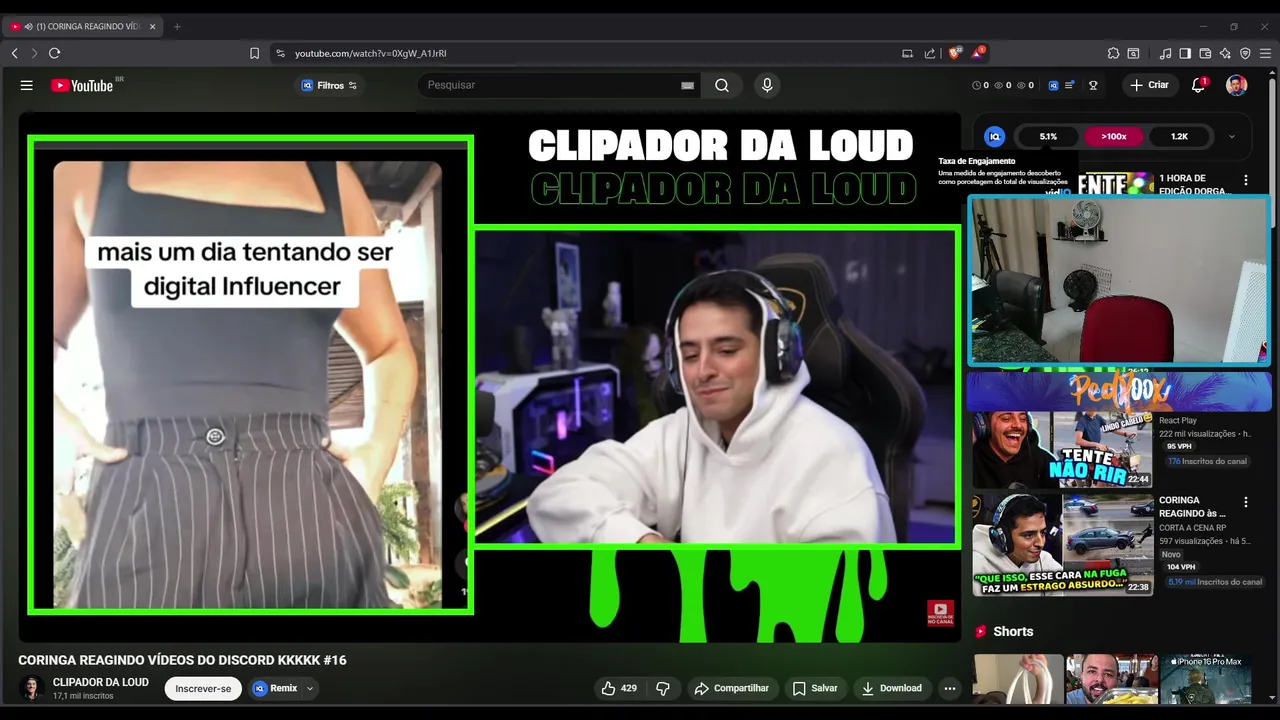This screenshot has width=1280, height=720.
Task: Open the account avatar menu
Action: click(x=1237, y=85)
